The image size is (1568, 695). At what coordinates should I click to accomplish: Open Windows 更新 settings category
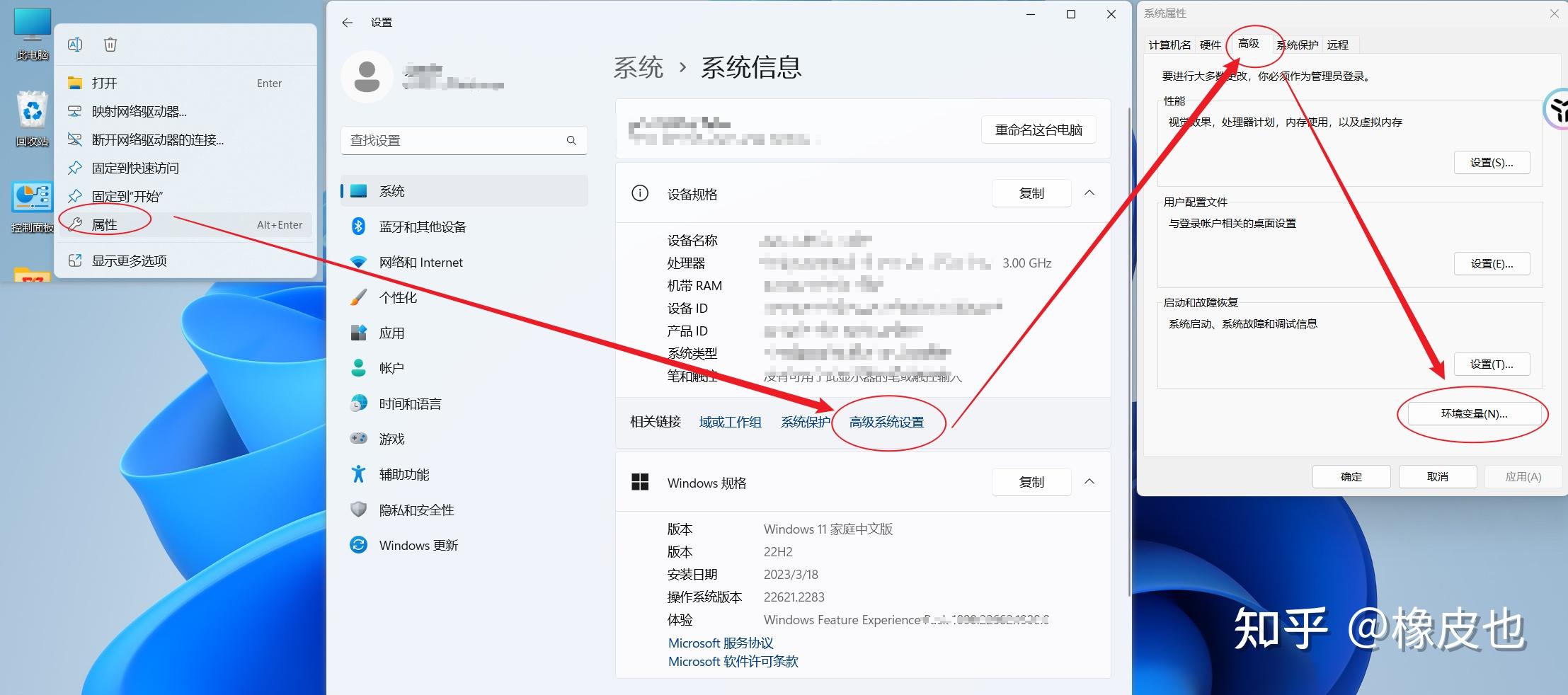point(464,545)
